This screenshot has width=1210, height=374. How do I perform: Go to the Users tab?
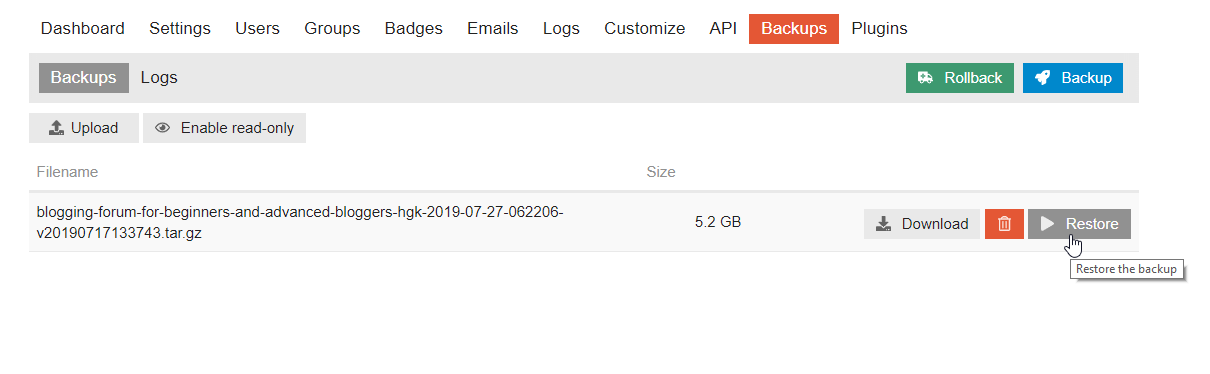coord(257,28)
